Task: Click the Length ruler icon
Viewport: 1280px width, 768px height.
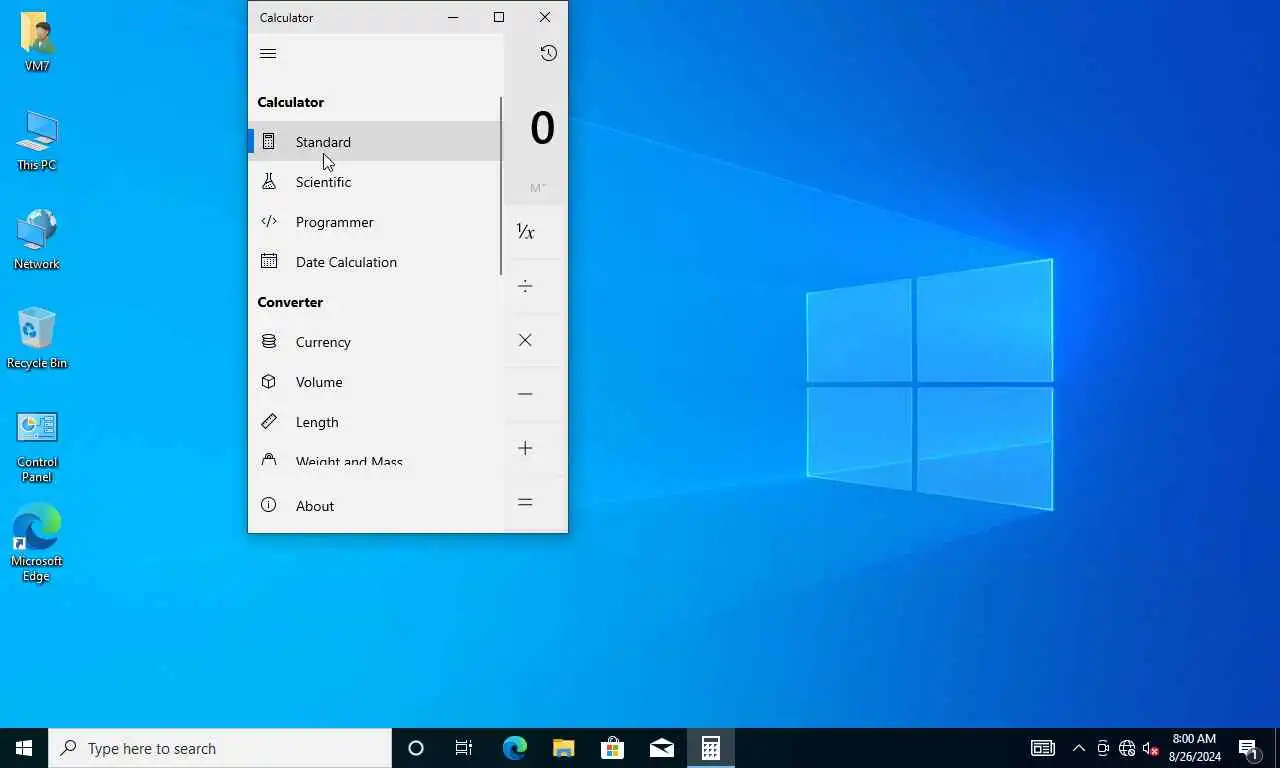Action: coord(268,421)
